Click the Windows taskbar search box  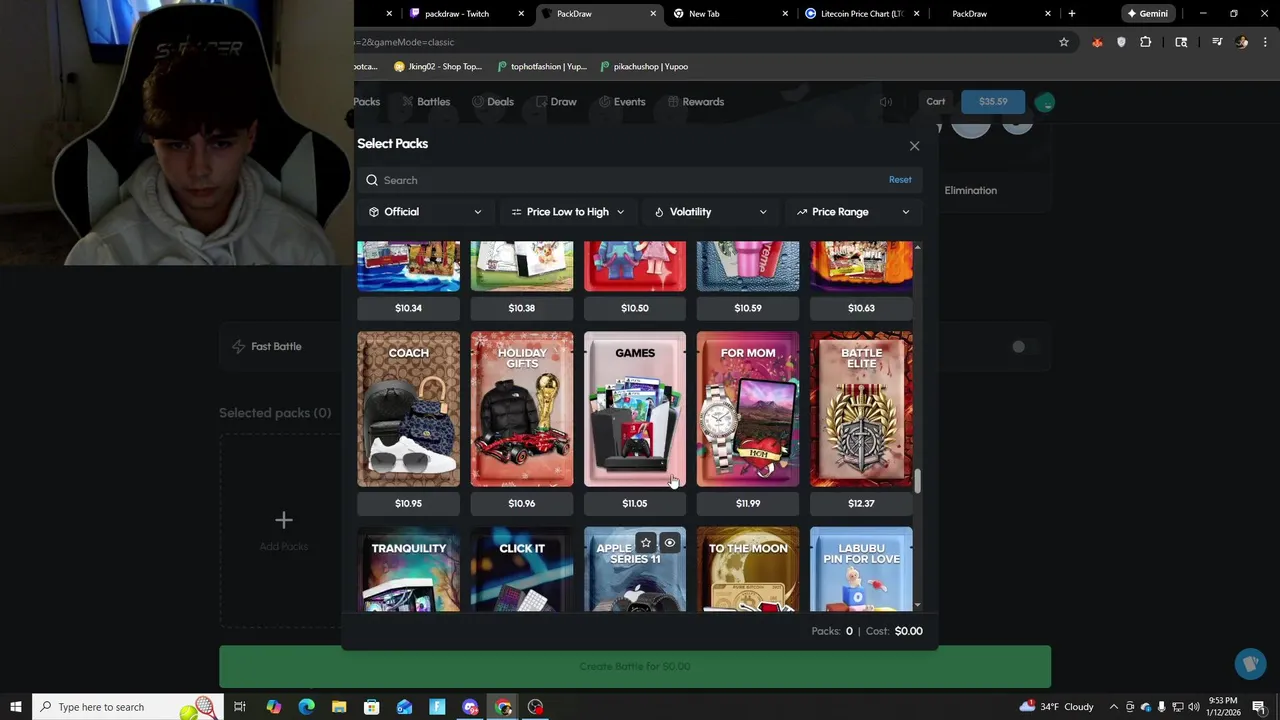(128, 707)
